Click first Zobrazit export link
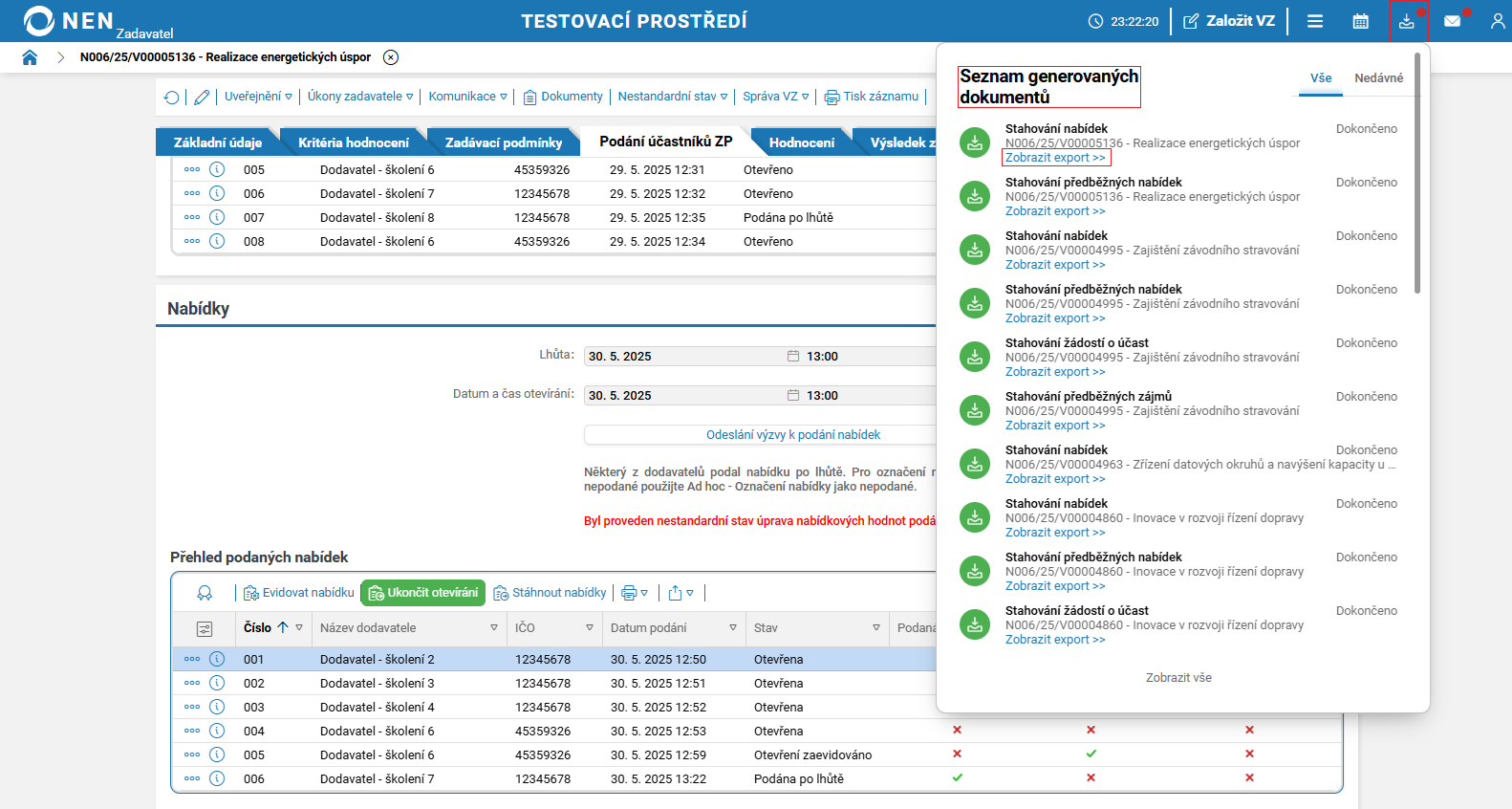The width and height of the screenshot is (1512, 809). (1055, 158)
